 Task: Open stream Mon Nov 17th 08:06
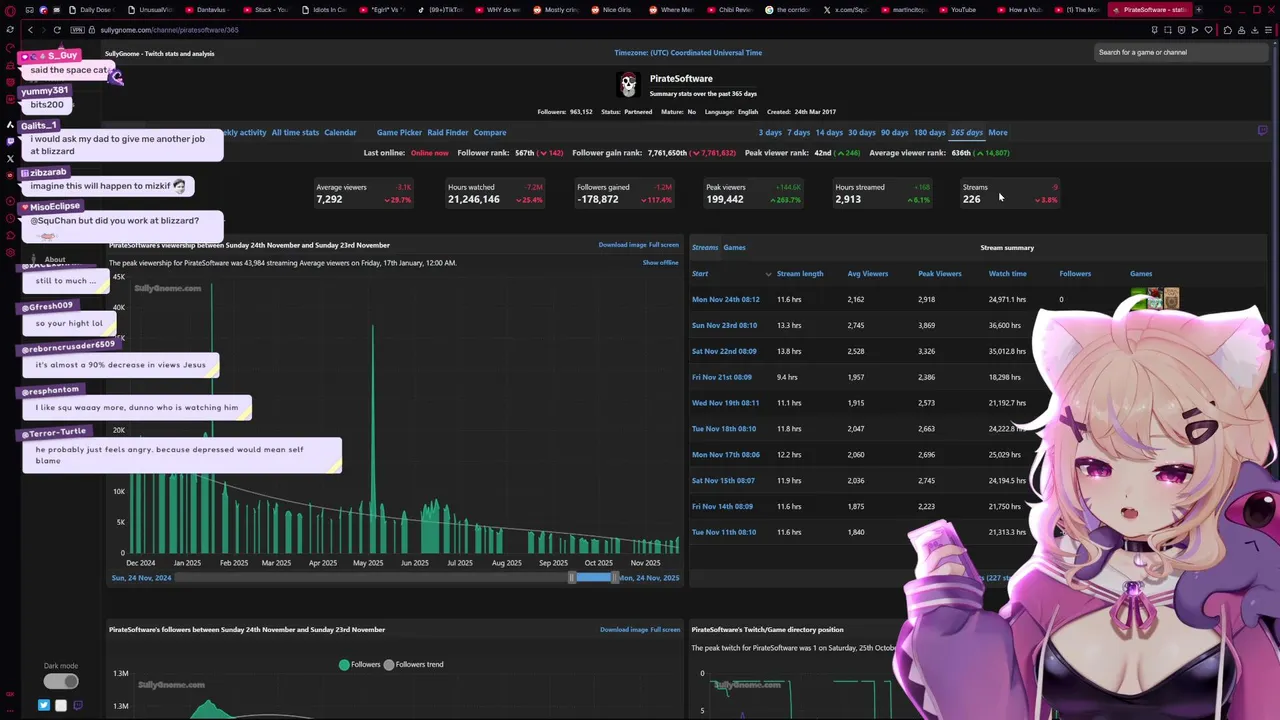726,455
